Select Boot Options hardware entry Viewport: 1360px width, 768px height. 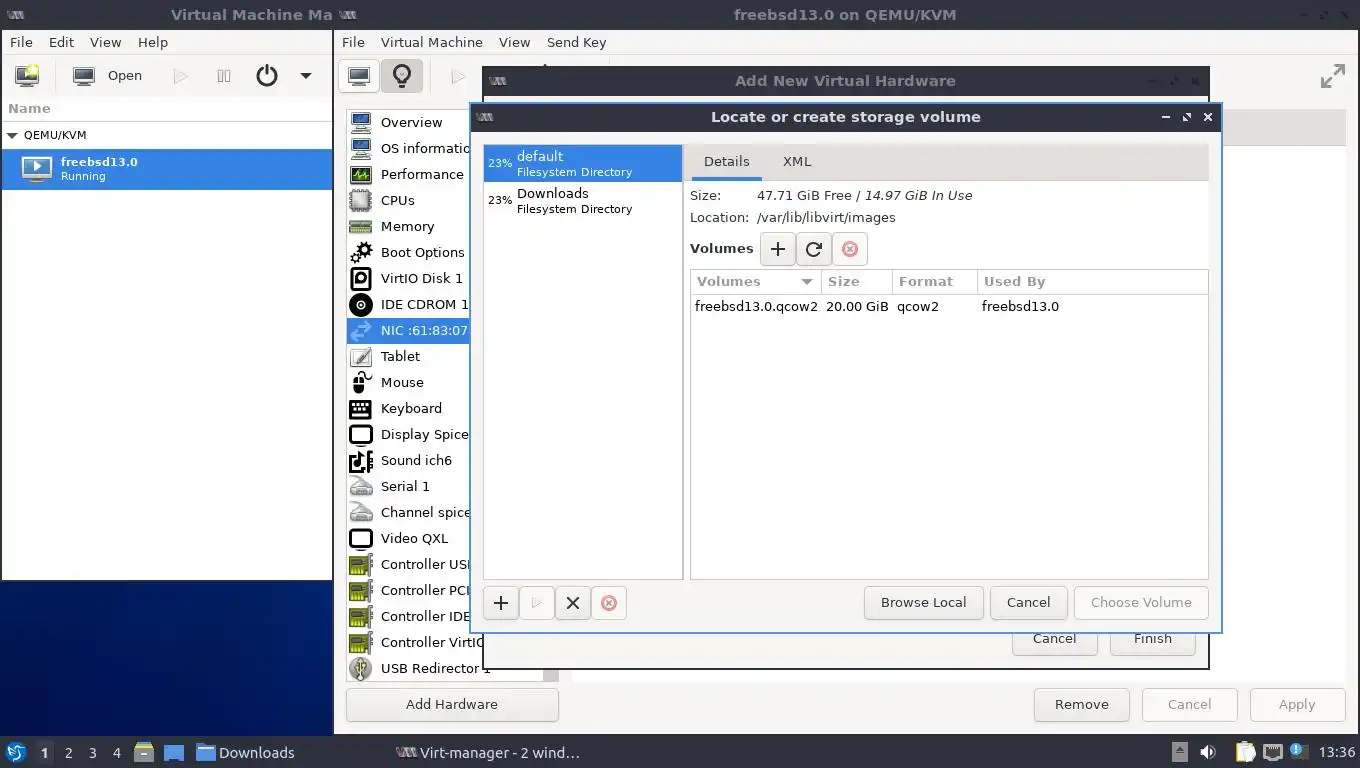tap(408, 252)
